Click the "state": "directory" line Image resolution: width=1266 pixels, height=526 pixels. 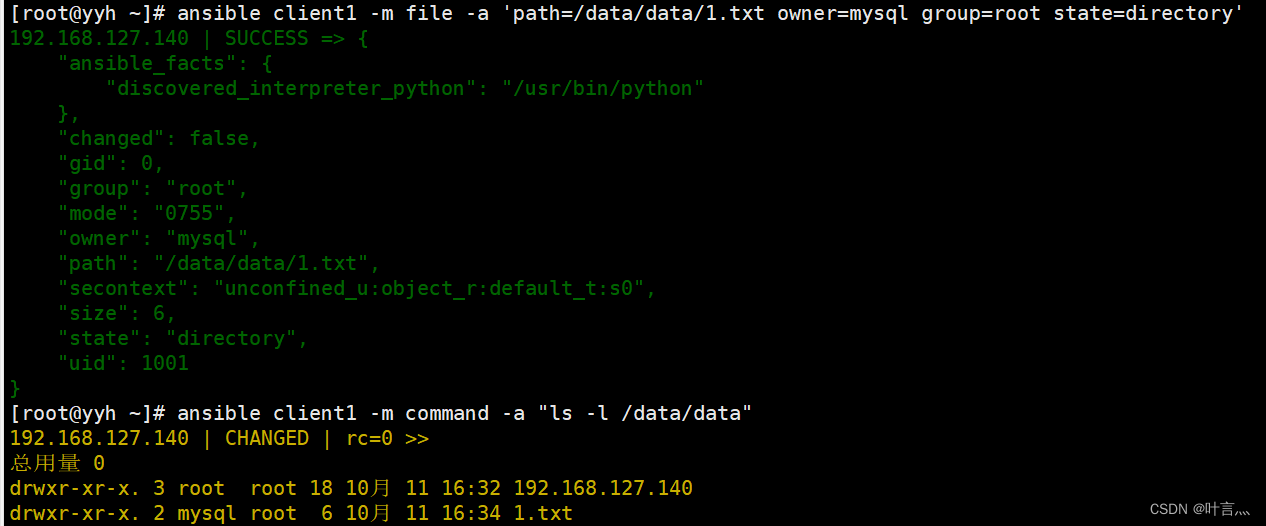tap(182, 338)
